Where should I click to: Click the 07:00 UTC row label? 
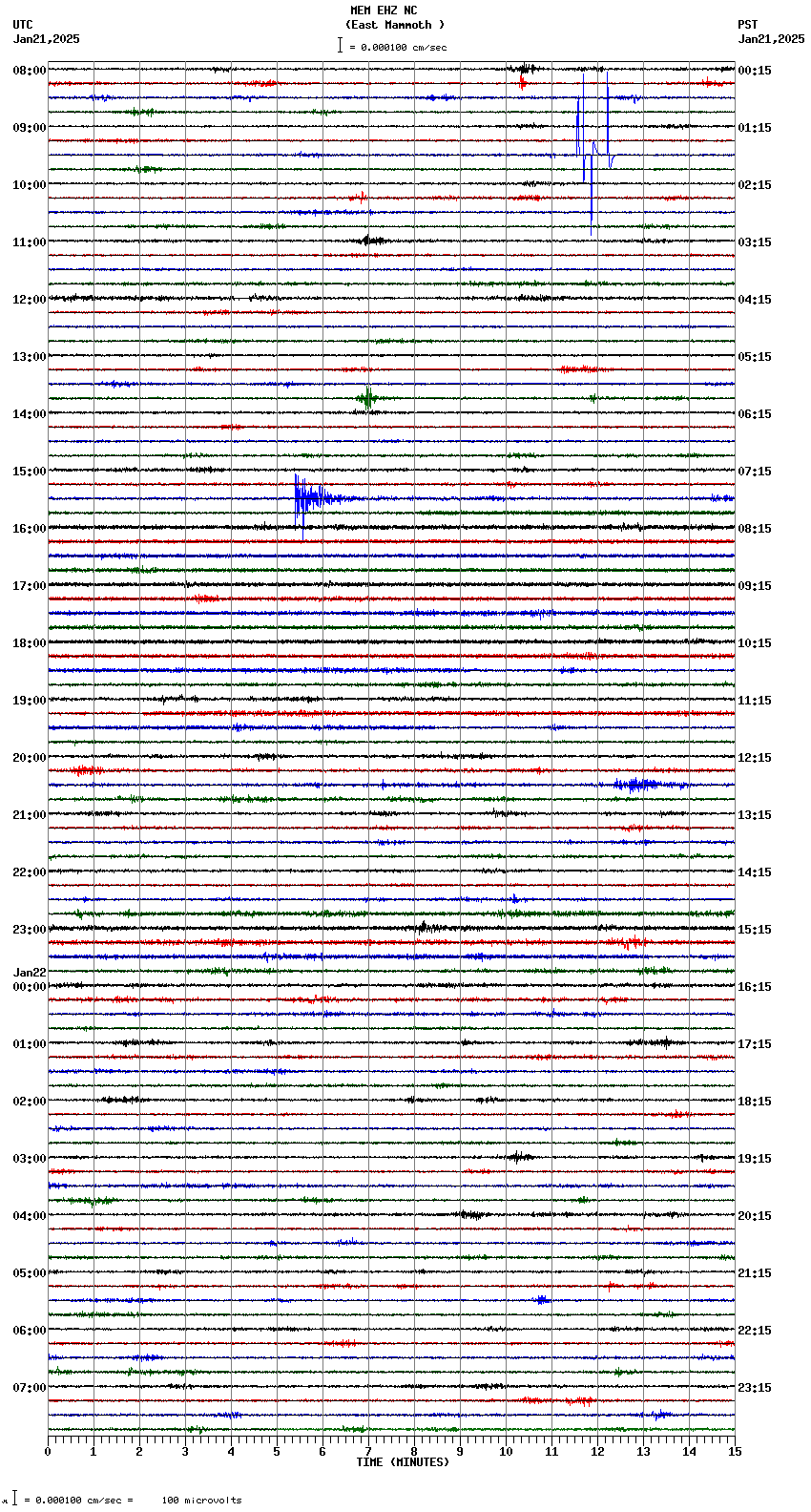[30, 1388]
